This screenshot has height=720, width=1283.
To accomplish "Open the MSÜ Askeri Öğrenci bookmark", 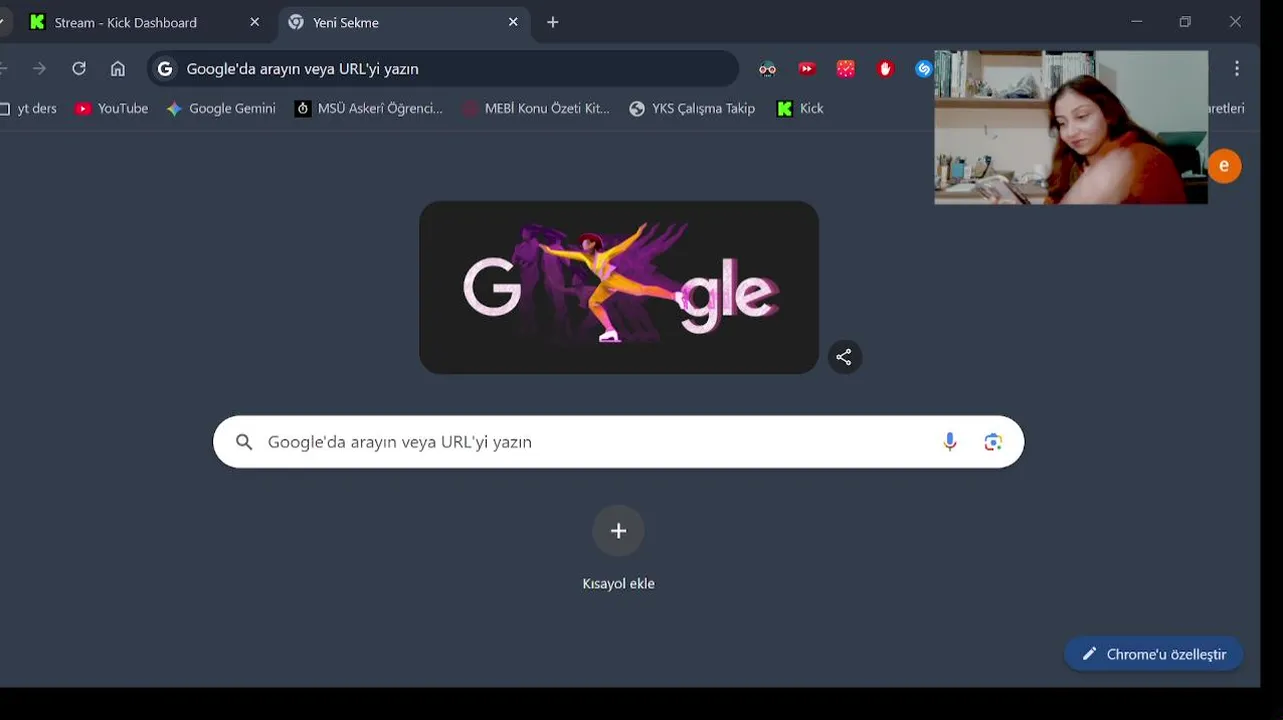I will 369,109.
